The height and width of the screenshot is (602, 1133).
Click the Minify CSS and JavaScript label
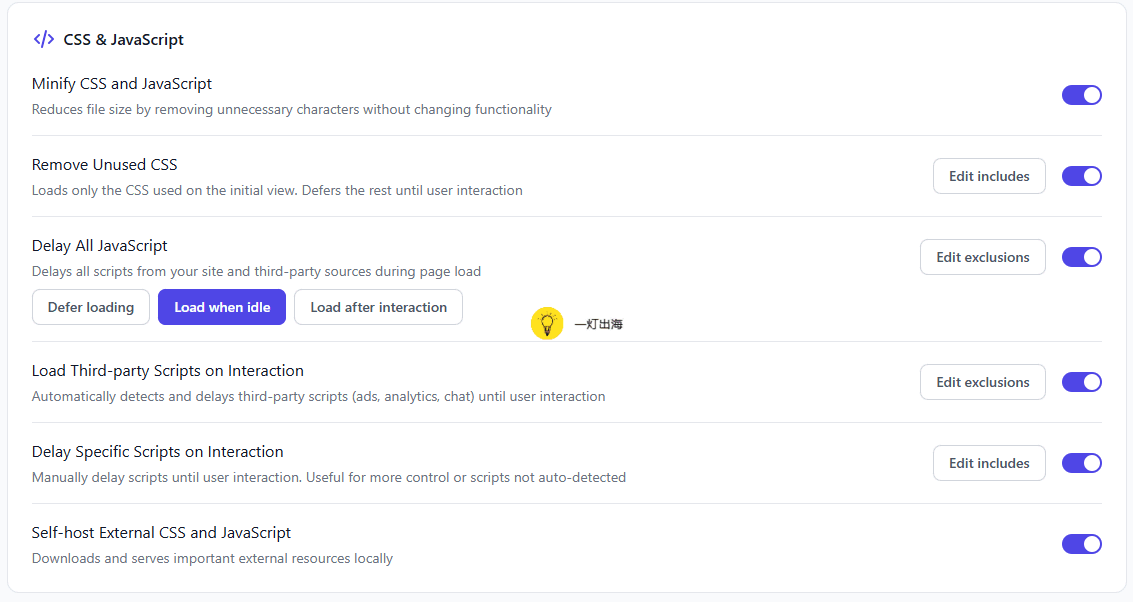point(121,84)
